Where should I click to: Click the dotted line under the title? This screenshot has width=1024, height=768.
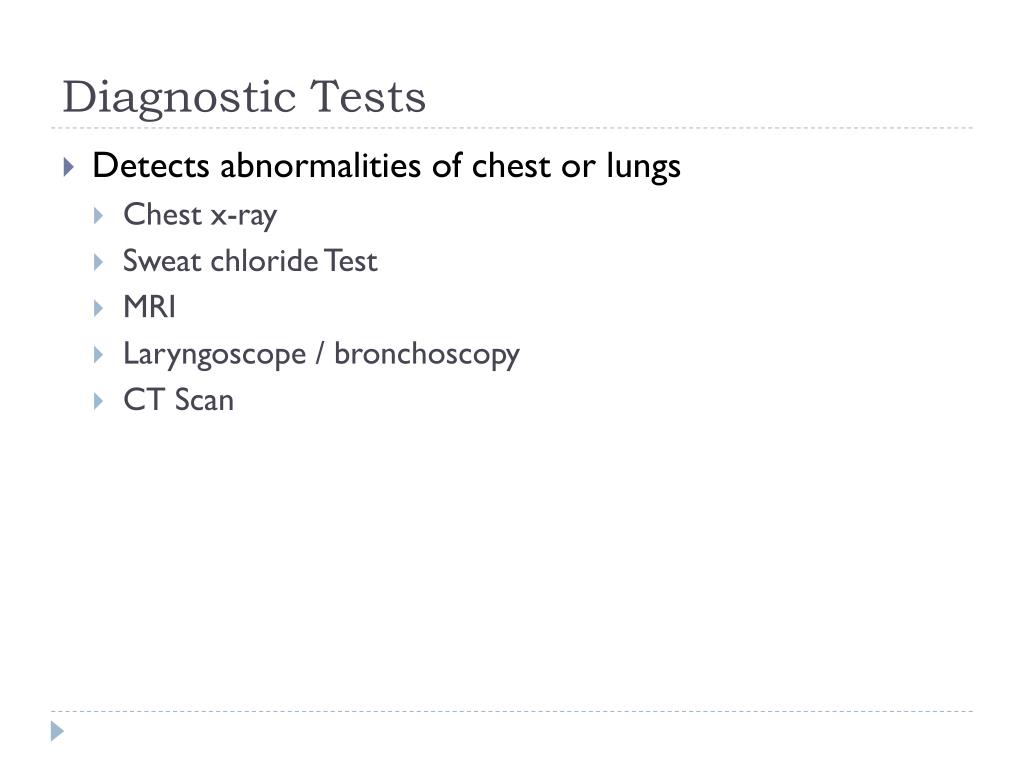click(x=512, y=128)
